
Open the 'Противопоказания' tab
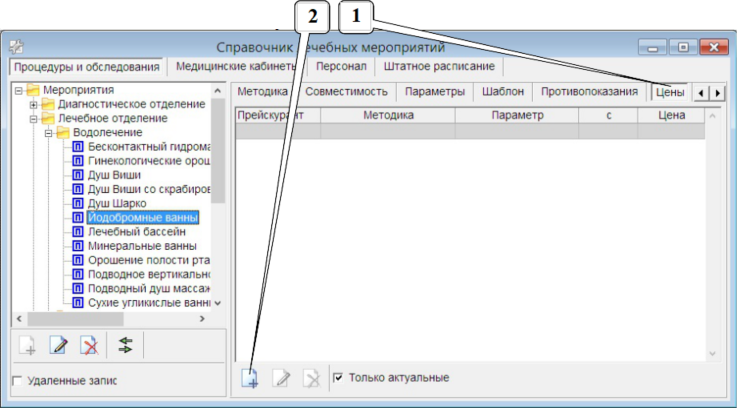tap(588, 91)
